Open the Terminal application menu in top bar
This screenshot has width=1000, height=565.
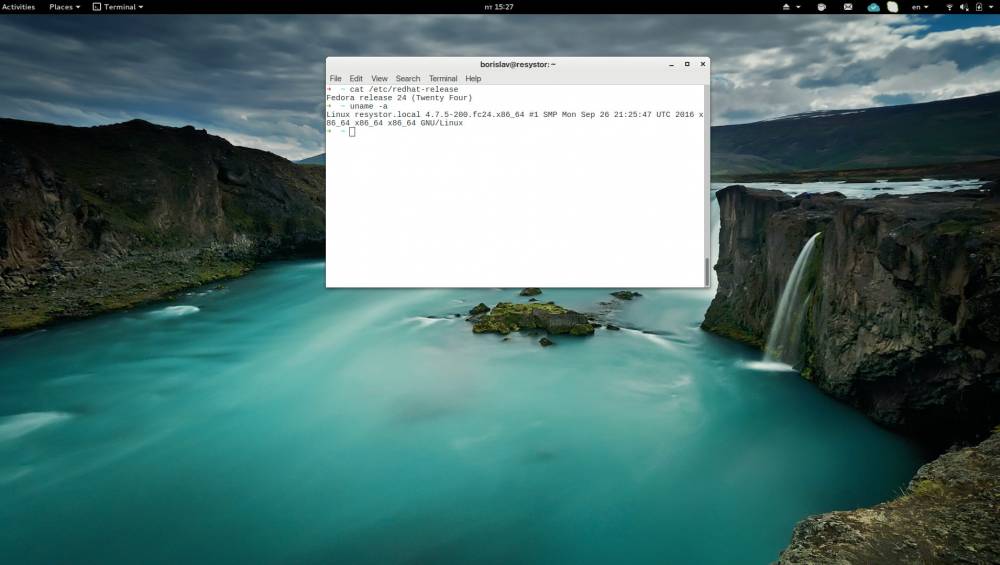(x=118, y=7)
